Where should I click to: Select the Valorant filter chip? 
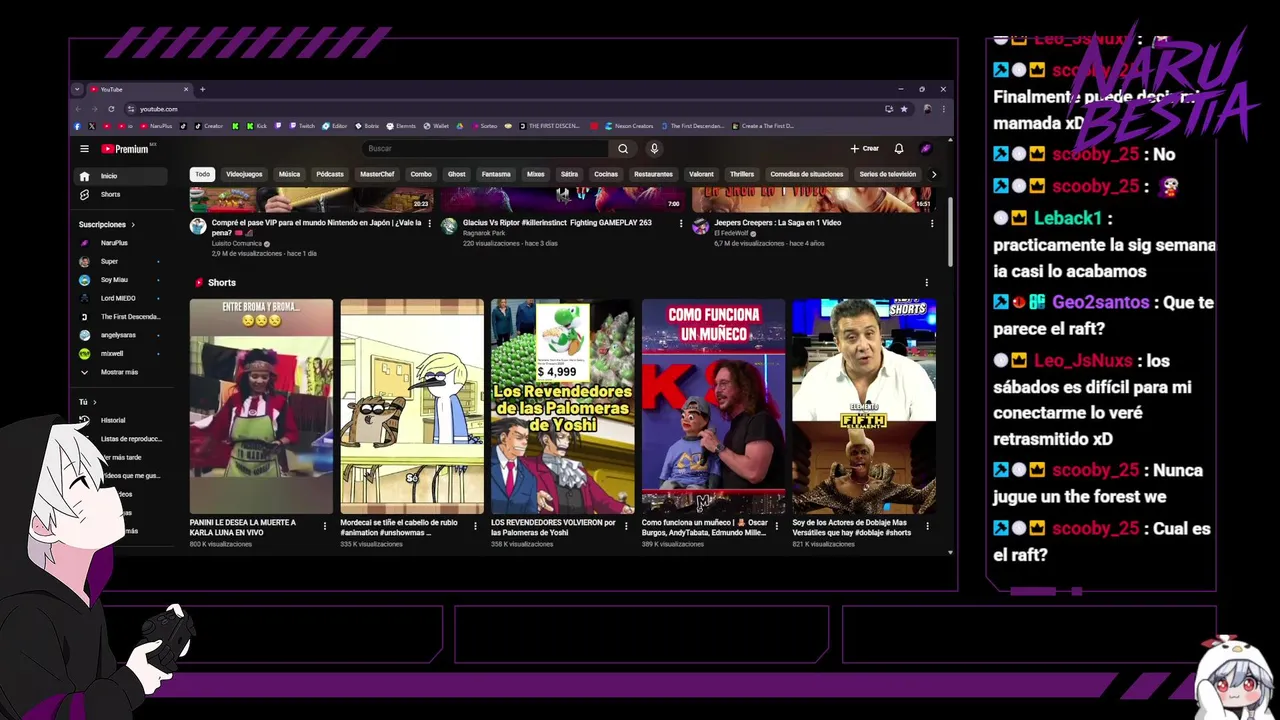701,174
